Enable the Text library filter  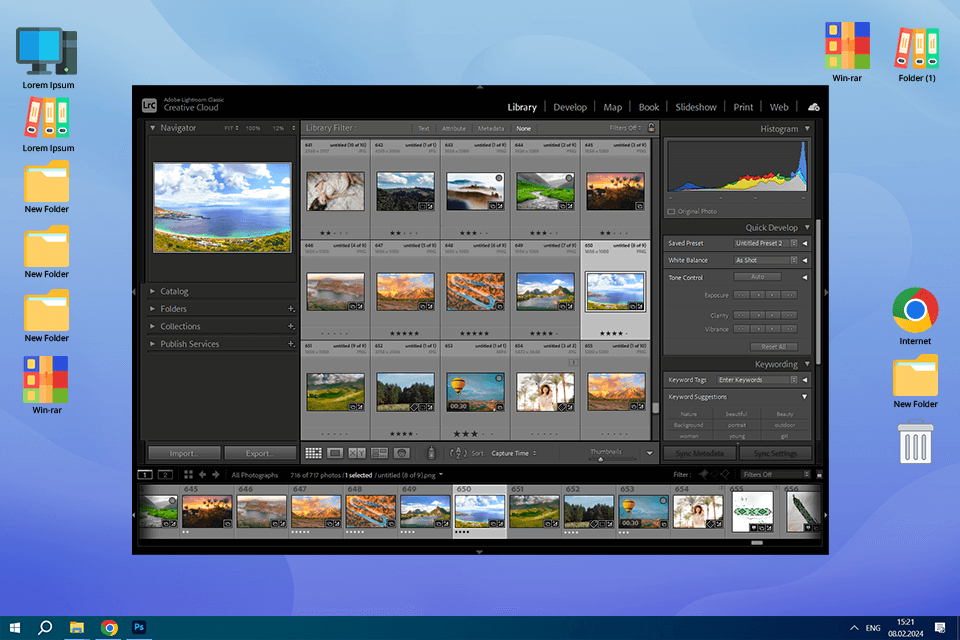pyautogui.click(x=424, y=129)
